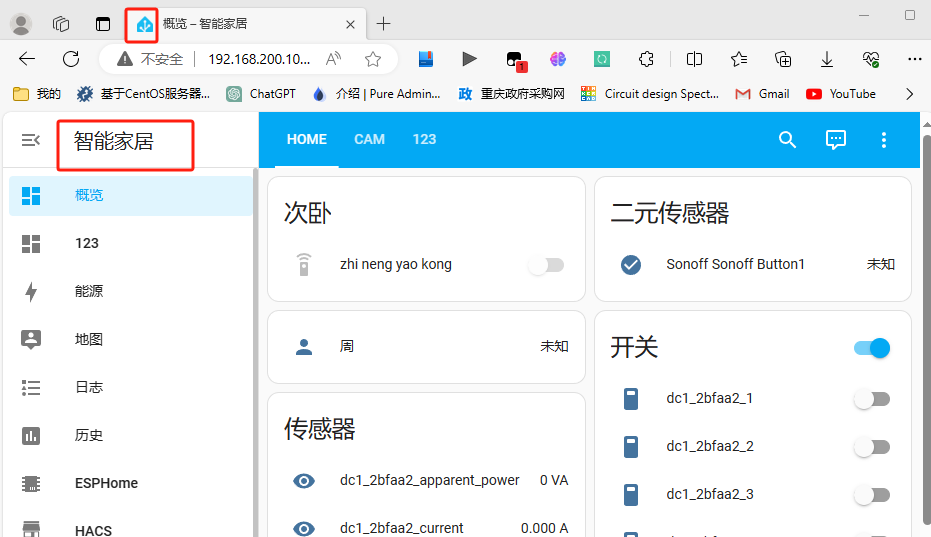This screenshot has width=931, height=537.
Task: Open the 能源 energy panel
Action: [89, 292]
